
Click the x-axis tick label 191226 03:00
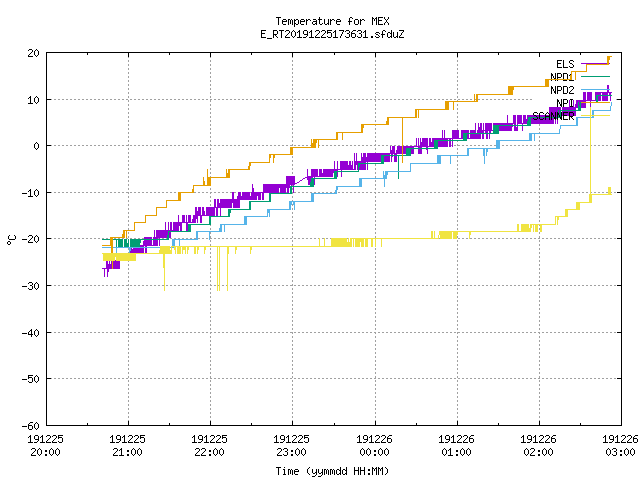point(620,446)
